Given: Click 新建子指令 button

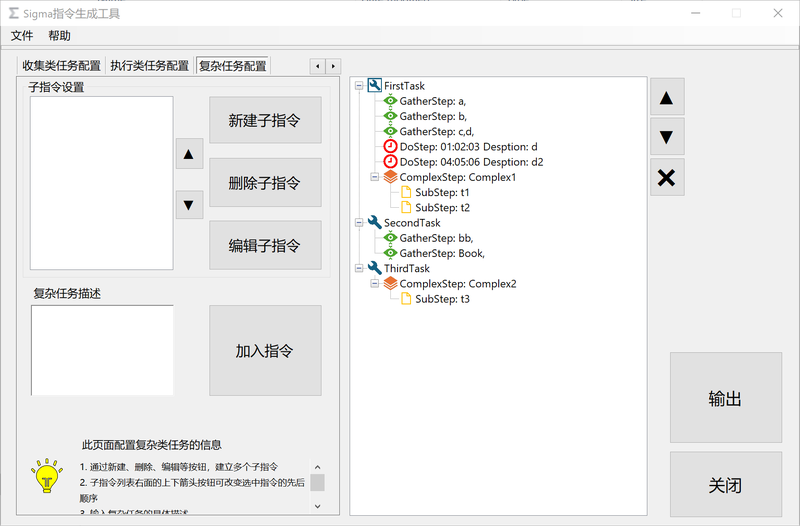Looking at the screenshot, I should (265, 120).
